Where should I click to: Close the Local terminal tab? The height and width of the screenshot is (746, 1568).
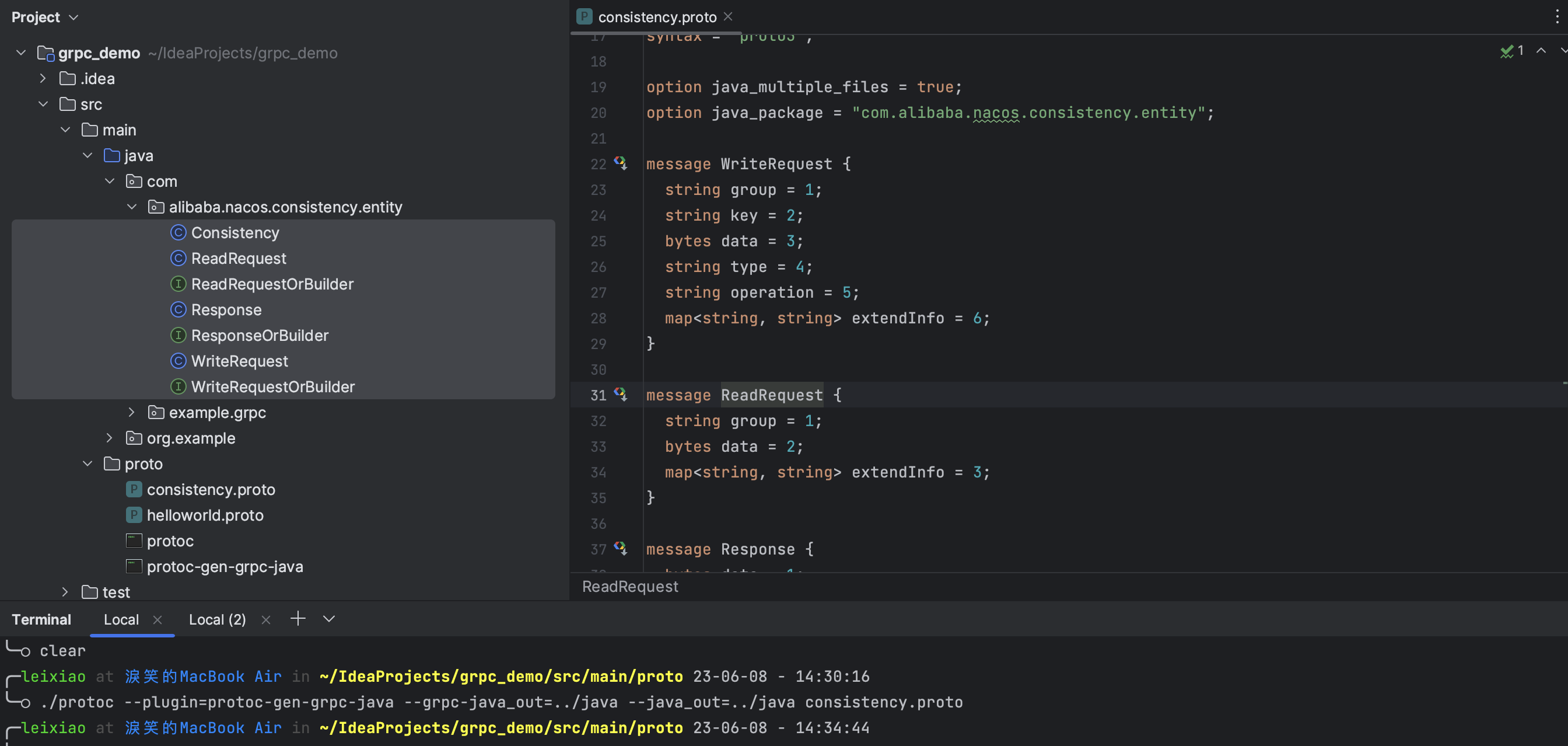157,619
